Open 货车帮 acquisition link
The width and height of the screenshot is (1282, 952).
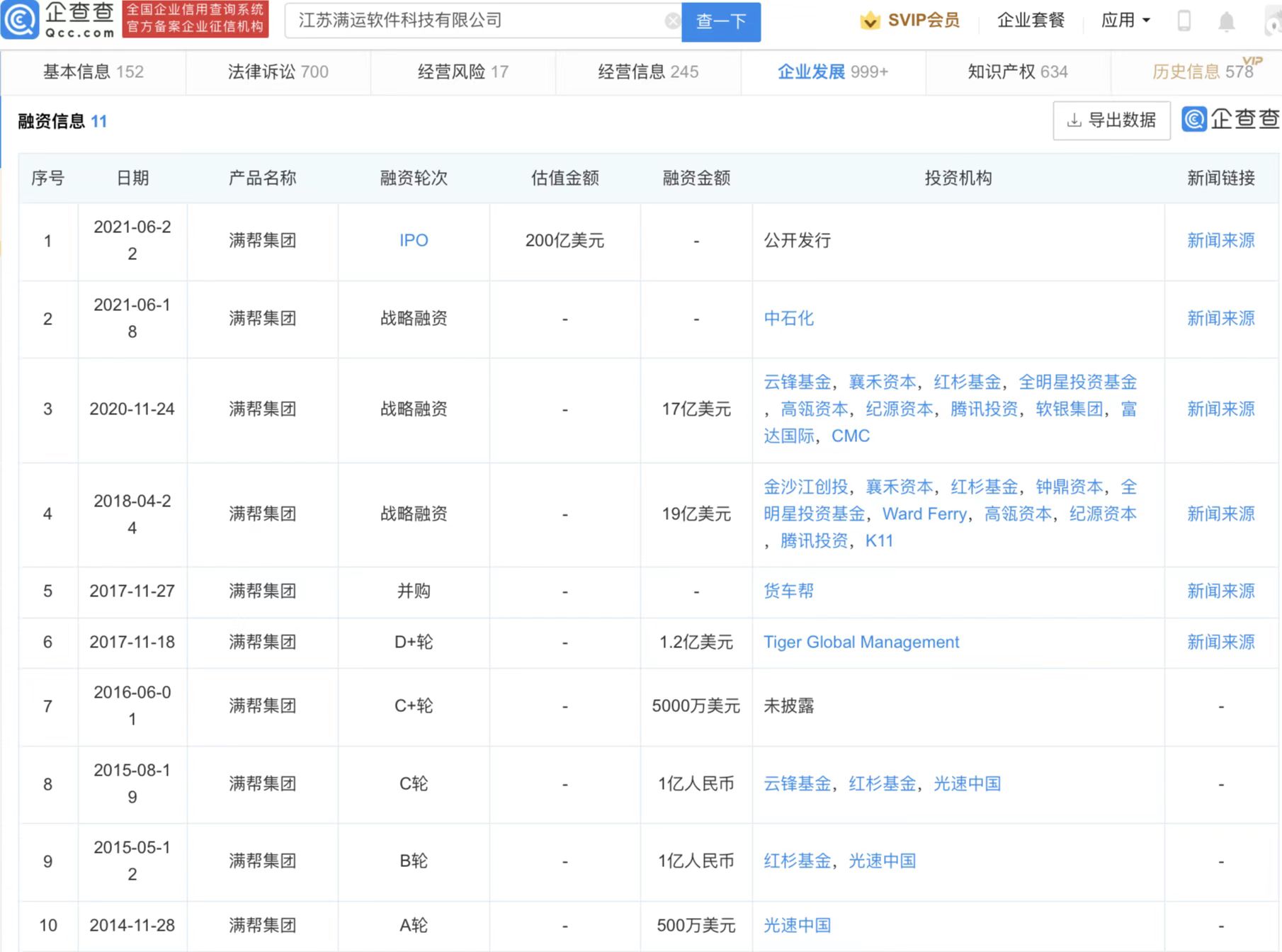[789, 591]
